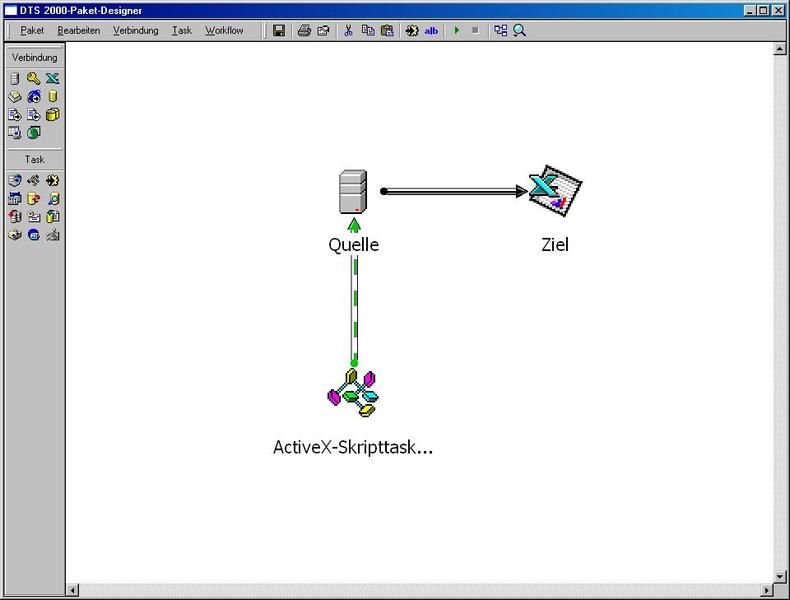
Task: Add the magnifier-on-cylinder task icon
Action: [x=52, y=198]
